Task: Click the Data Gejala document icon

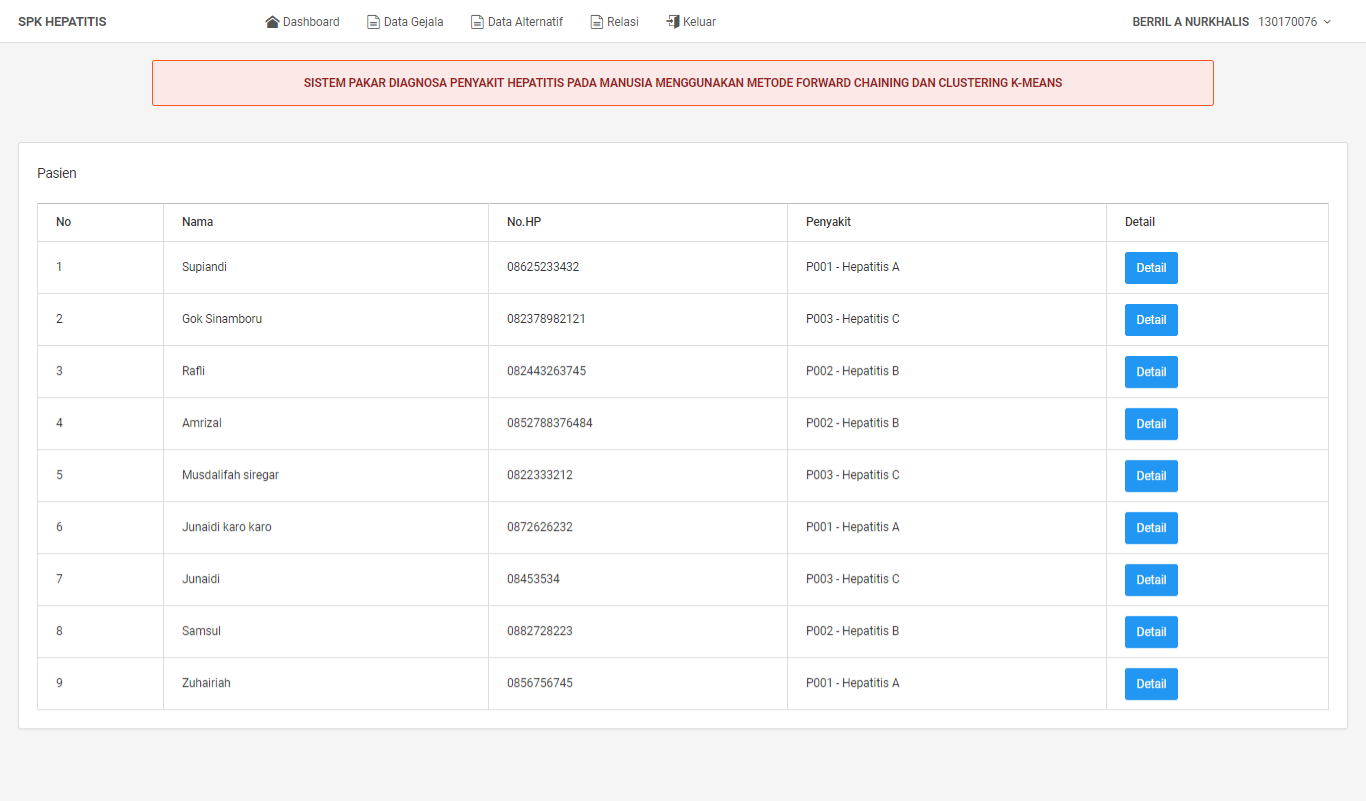Action: click(x=374, y=22)
